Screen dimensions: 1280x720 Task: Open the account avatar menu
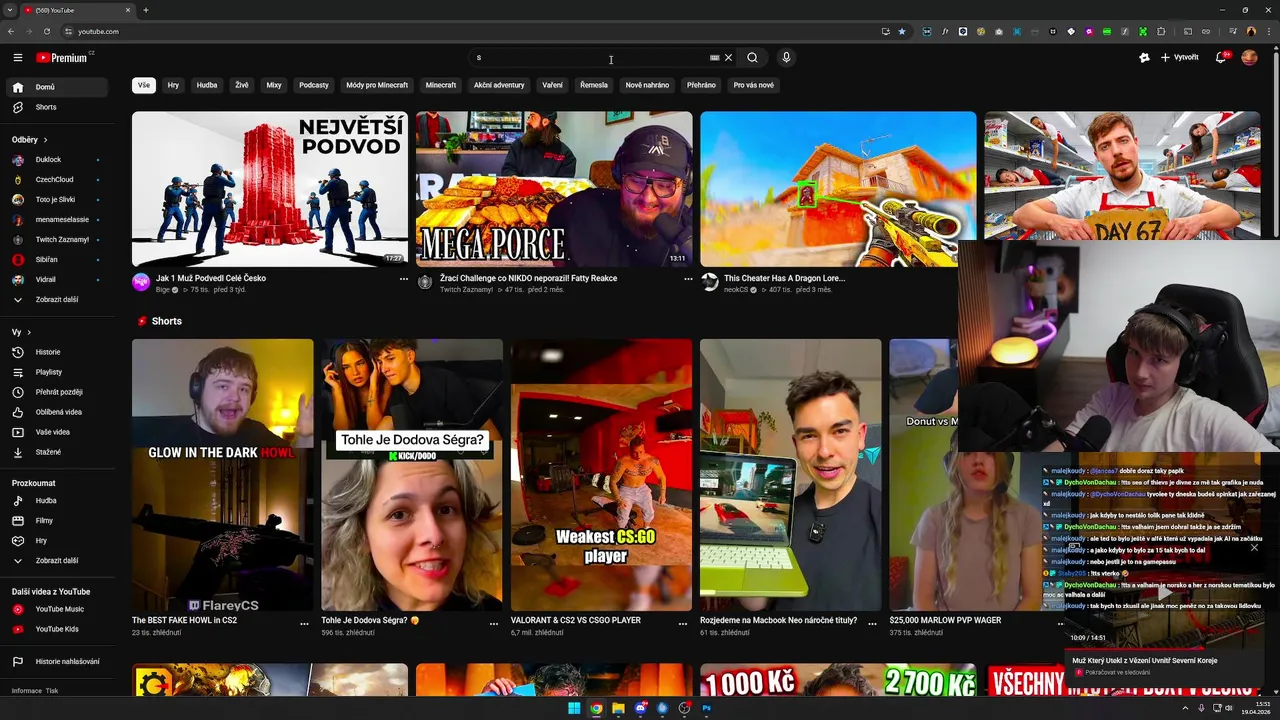pyautogui.click(x=1249, y=58)
